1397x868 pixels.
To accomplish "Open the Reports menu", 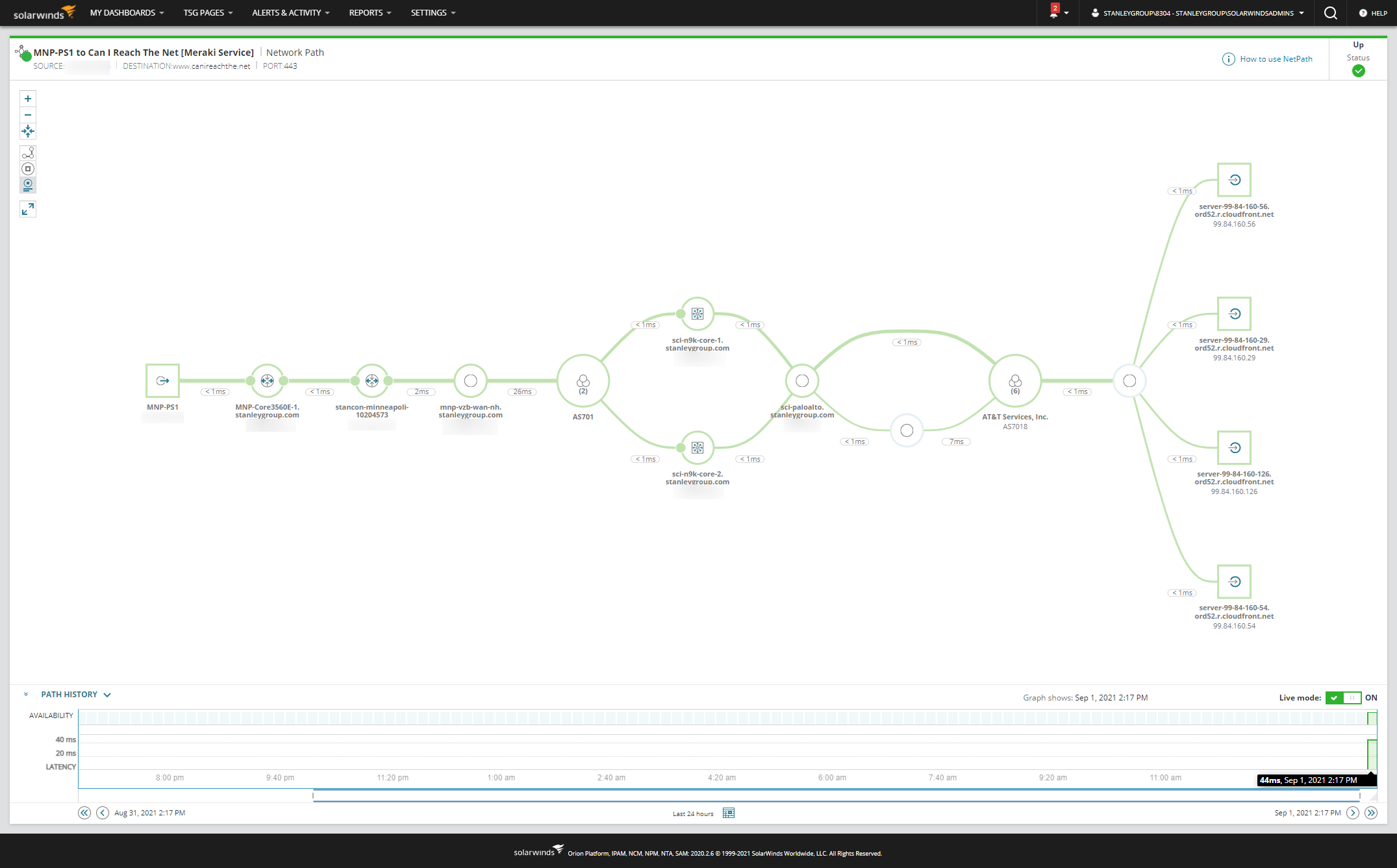I will pos(370,13).
